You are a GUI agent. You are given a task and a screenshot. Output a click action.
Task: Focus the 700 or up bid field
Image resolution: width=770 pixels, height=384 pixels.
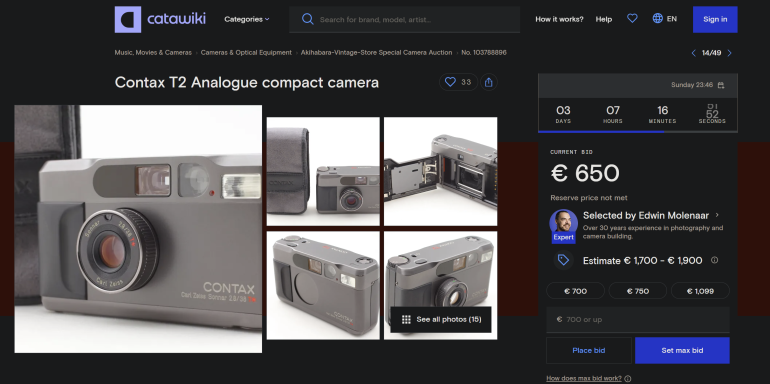(638, 320)
